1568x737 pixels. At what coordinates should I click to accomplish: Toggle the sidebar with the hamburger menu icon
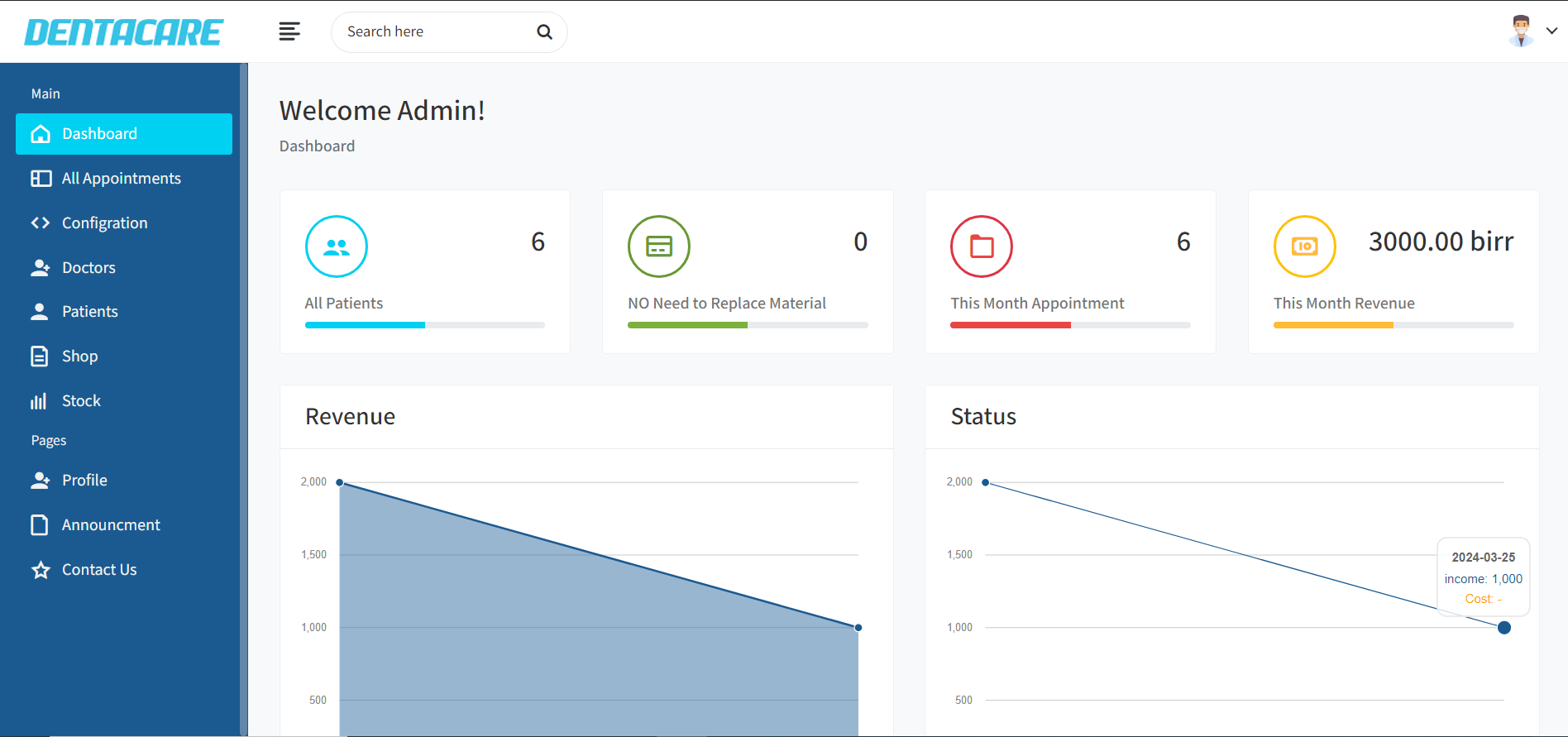coord(289,31)
